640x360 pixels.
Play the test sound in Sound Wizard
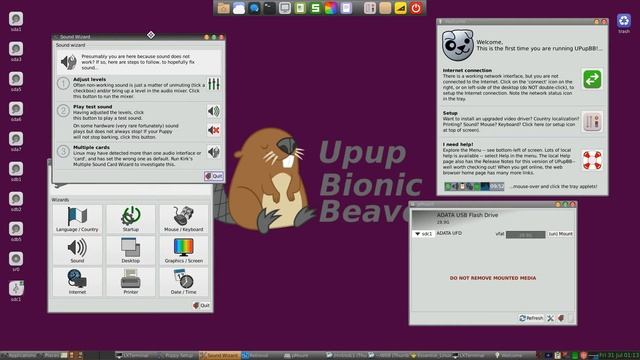point(213,111)
